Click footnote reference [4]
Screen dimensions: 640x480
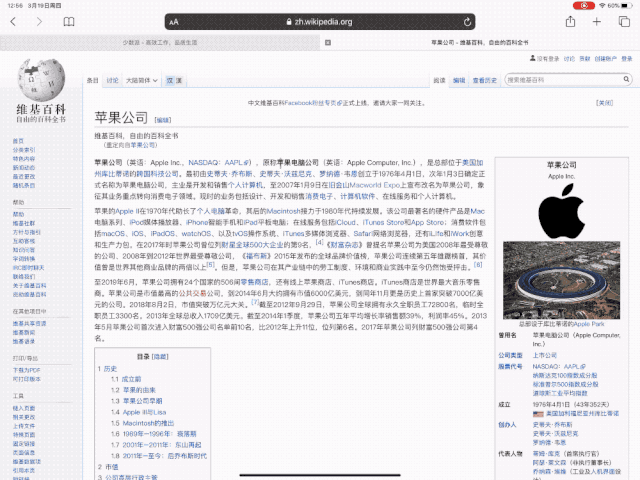319,242
